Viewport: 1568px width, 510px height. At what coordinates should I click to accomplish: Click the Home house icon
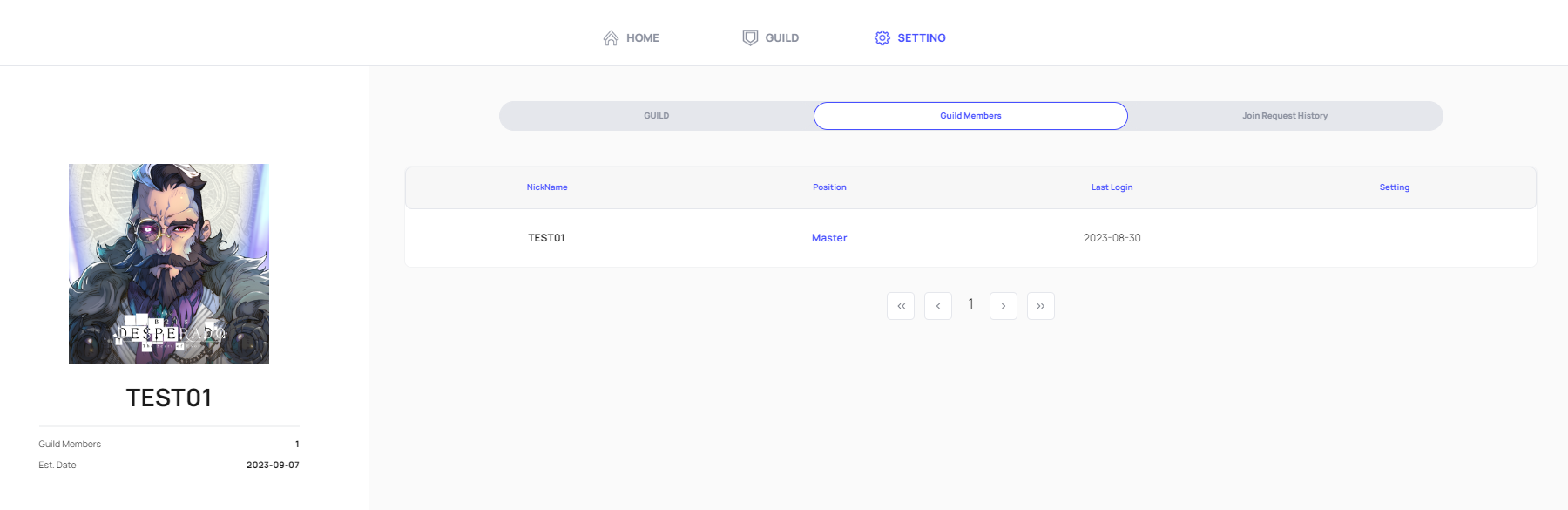(x=611, y=38)
